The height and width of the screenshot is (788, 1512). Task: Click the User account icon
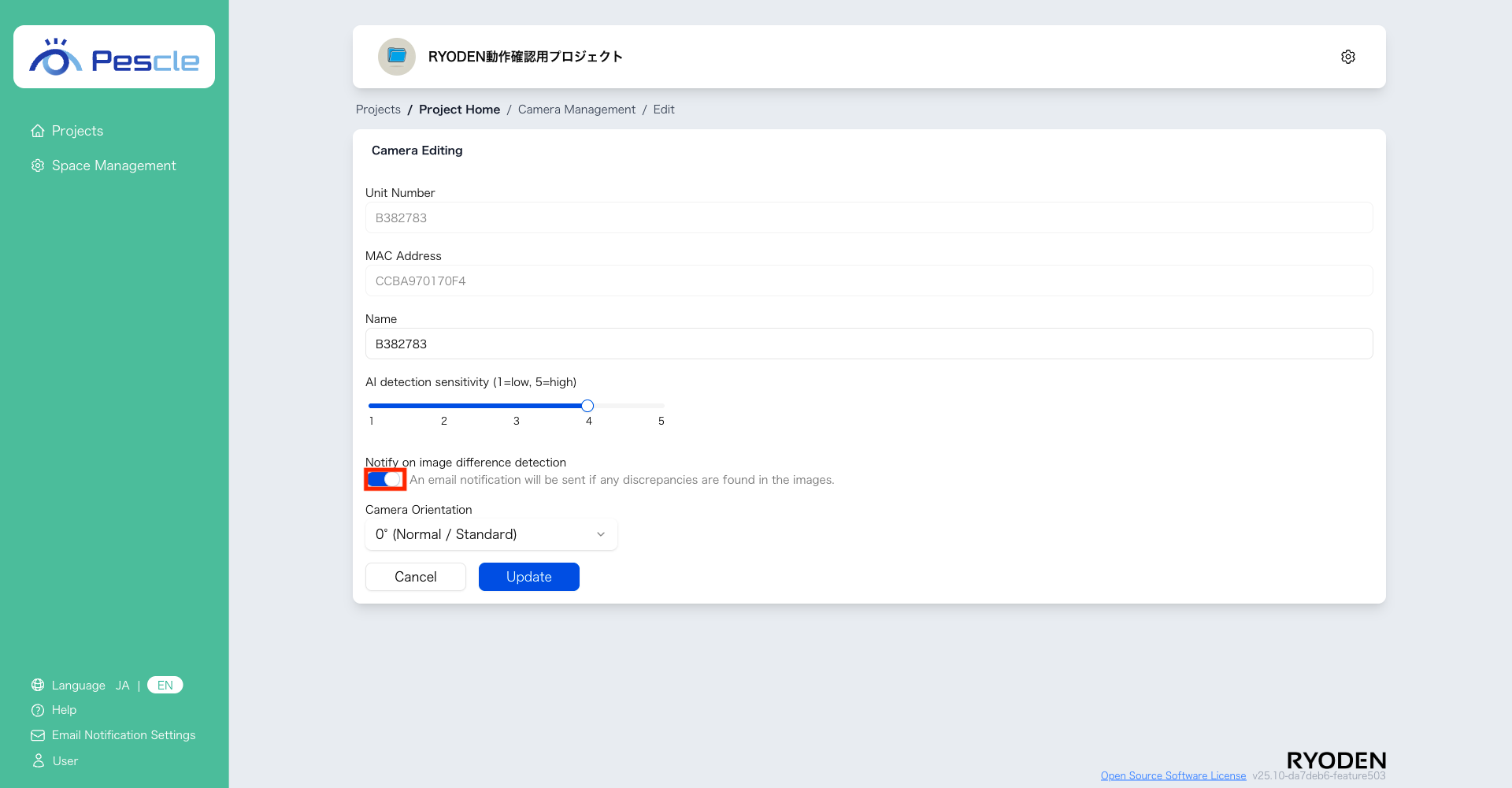[x=37, y=760]
